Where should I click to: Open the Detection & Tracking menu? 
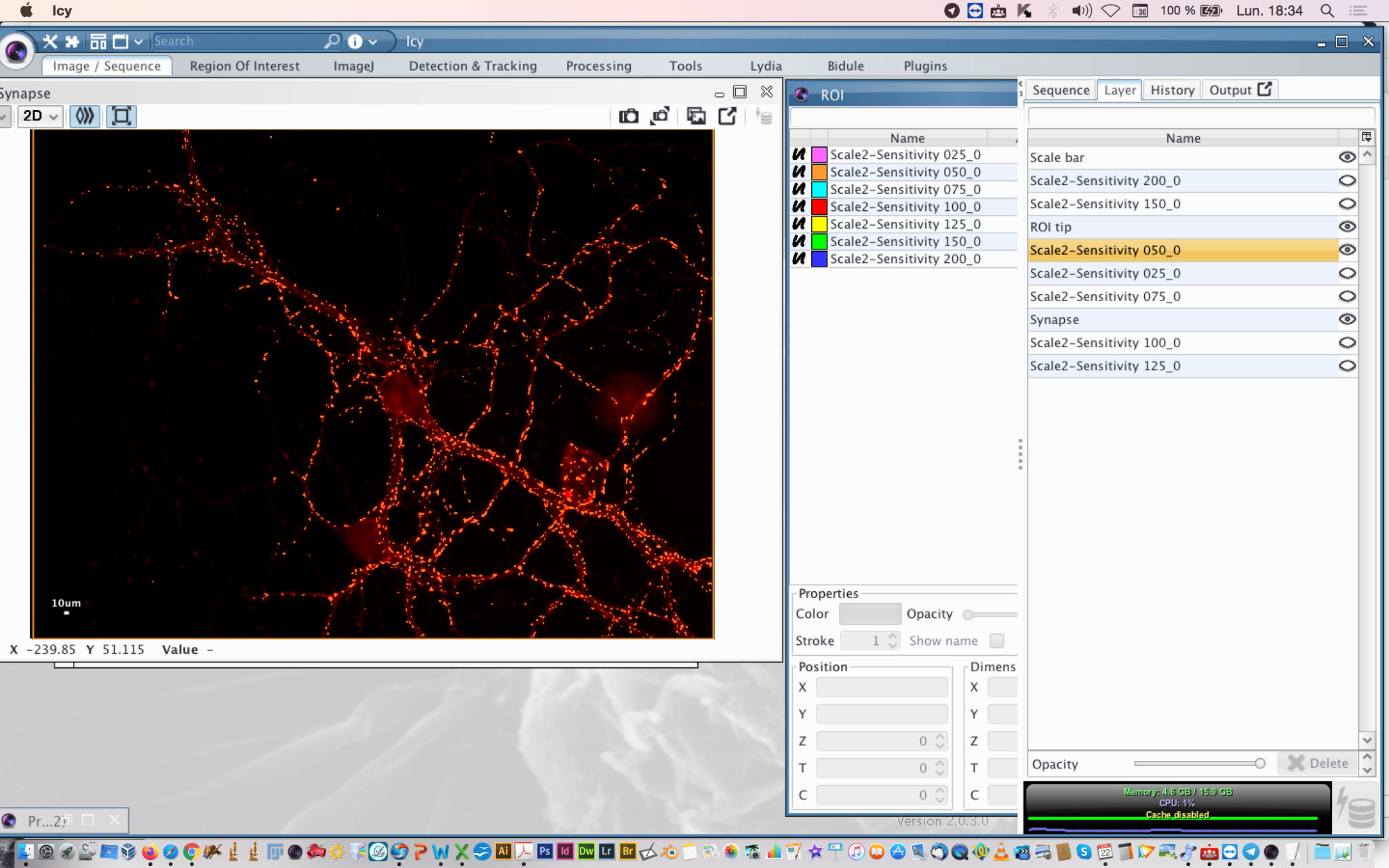pos(473,66)
